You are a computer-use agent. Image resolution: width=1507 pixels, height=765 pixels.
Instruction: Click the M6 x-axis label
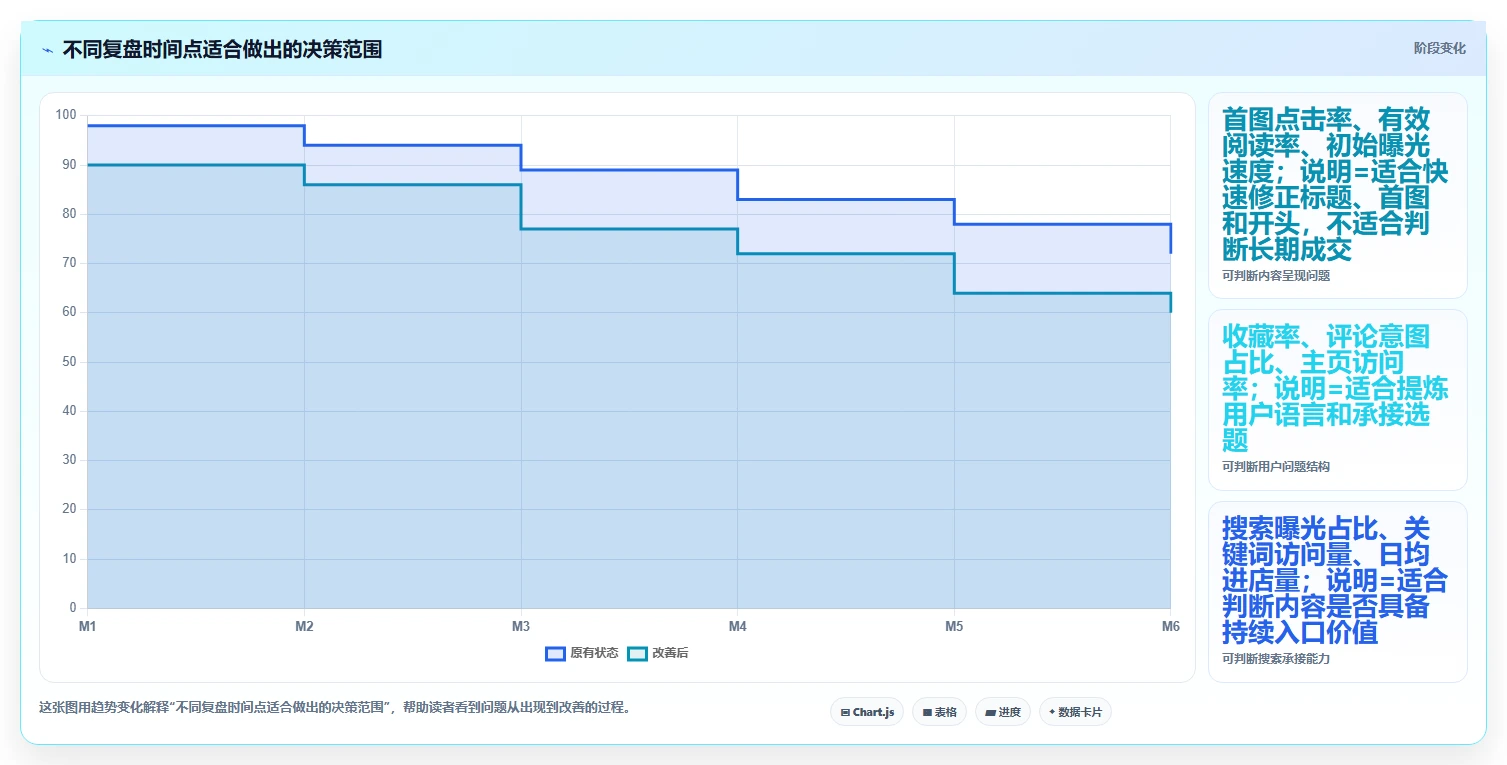tap(1170, 626)
